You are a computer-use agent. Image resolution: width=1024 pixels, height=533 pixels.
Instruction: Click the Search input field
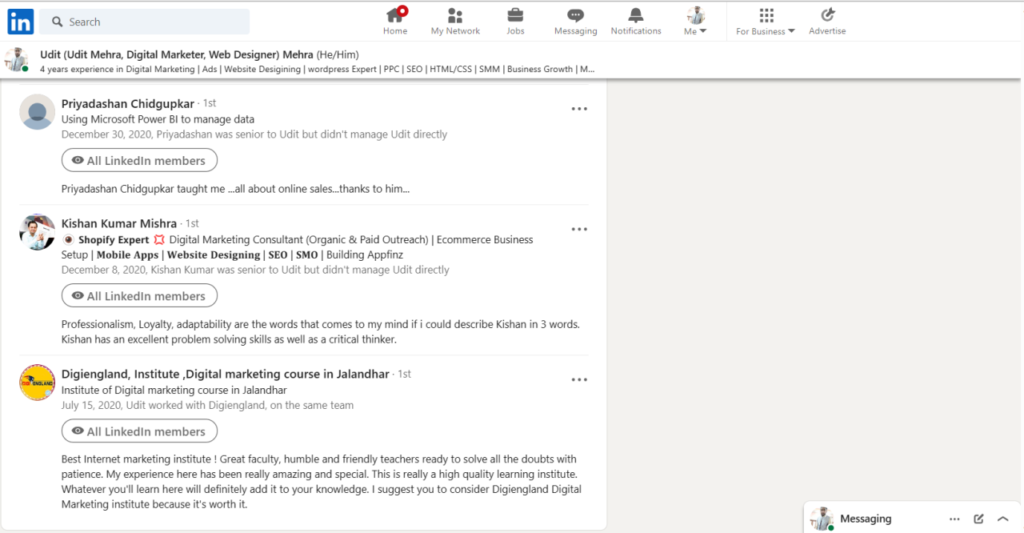click(150, 21)
